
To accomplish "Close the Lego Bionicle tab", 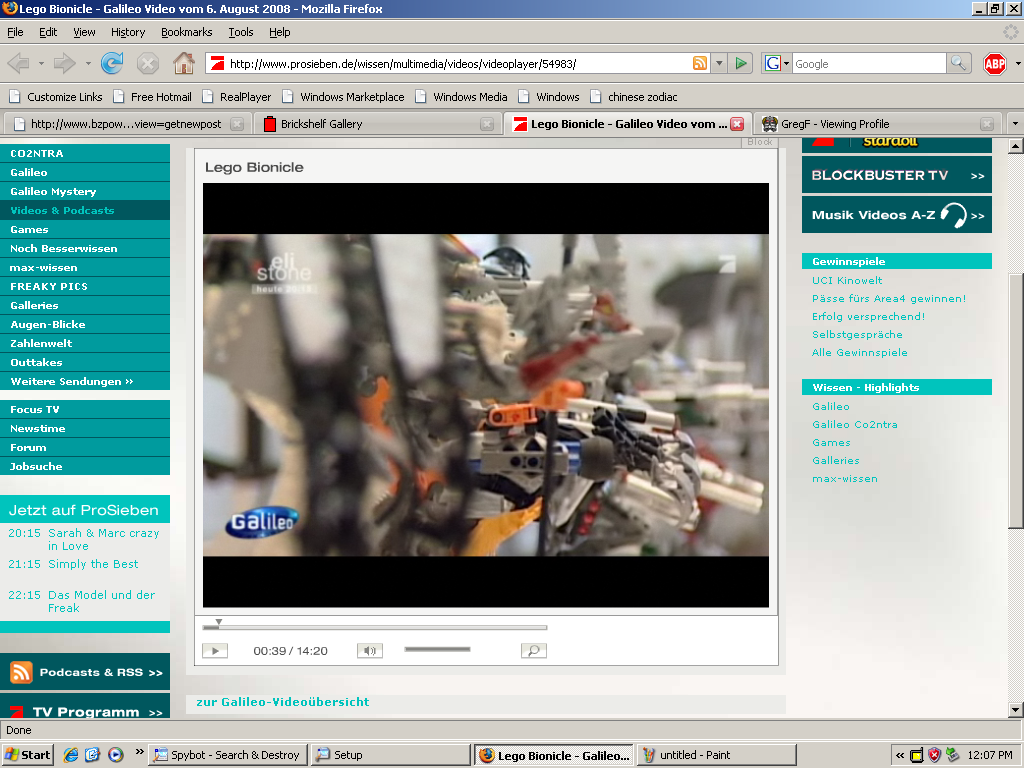I will (737, 124).
